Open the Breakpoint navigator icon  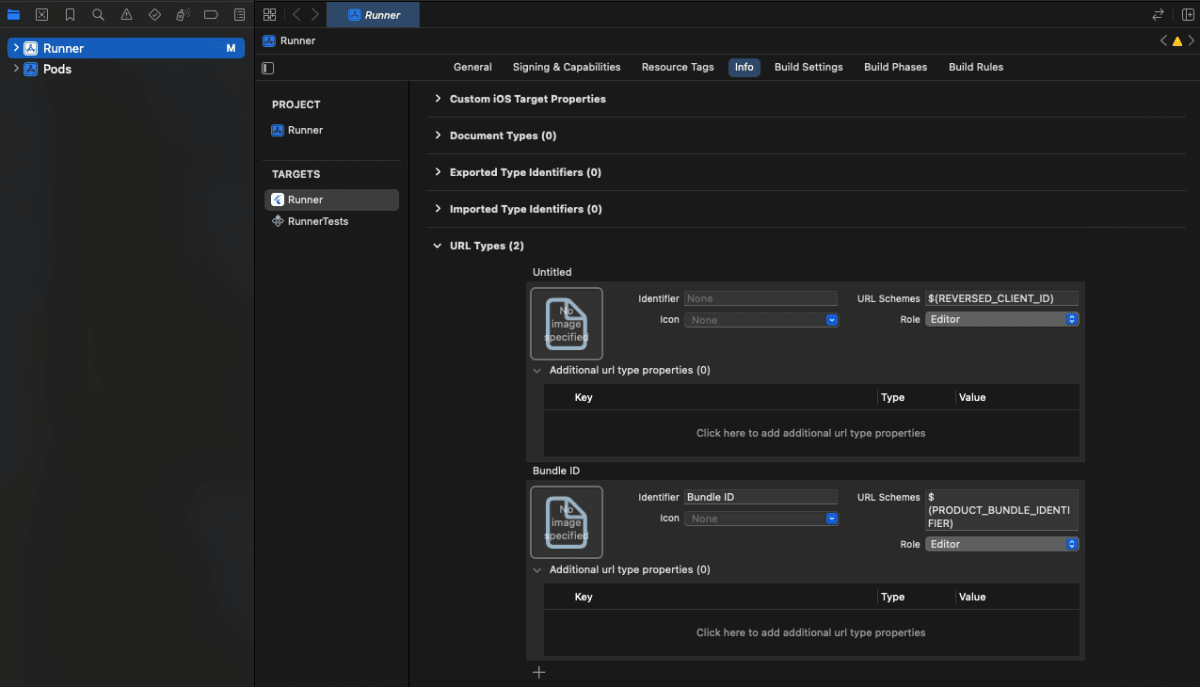[x=211, y=15]
